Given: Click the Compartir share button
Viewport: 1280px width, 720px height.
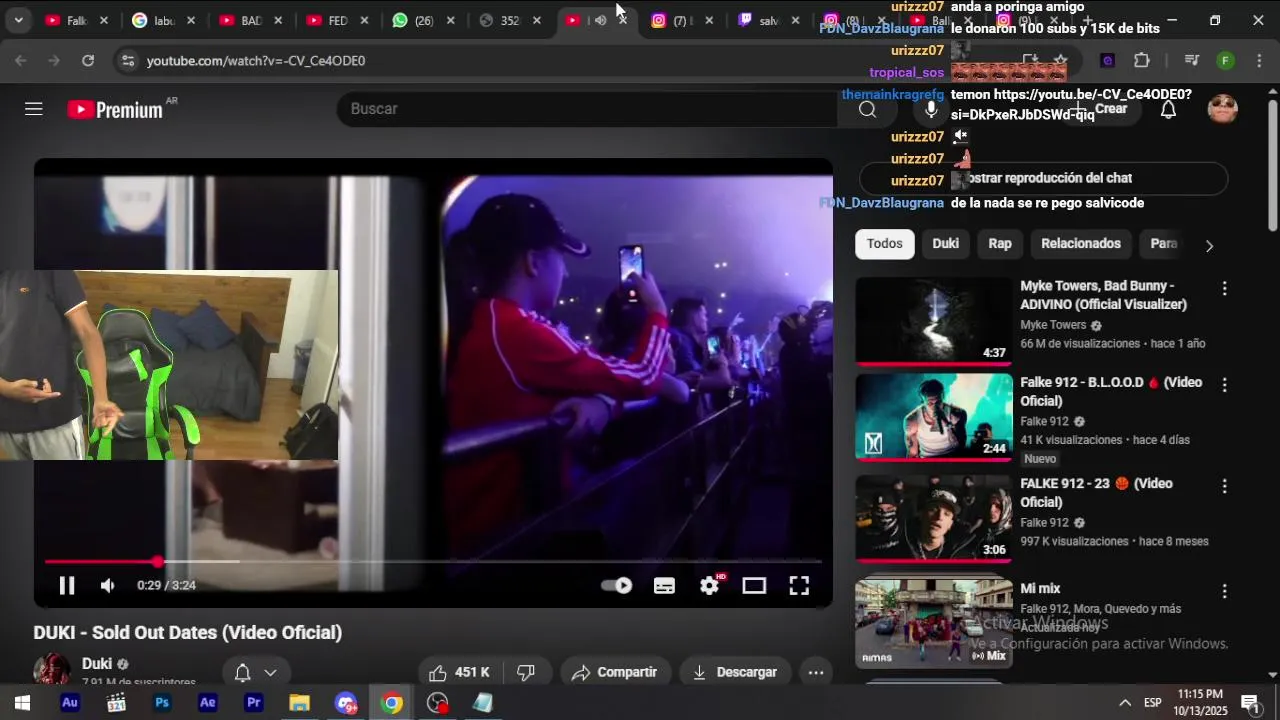Looking at the screenshot, I should click(614, 673).
